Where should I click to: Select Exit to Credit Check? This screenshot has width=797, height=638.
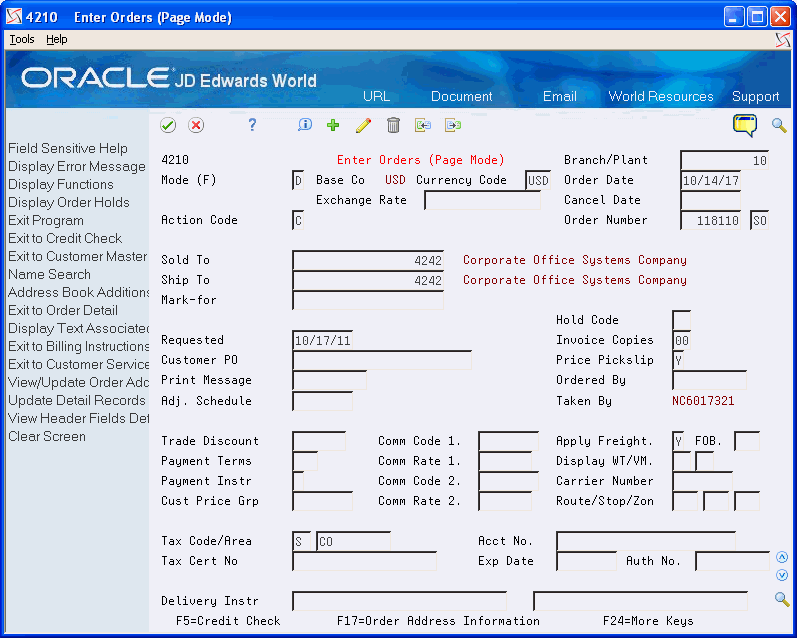pos(65,238)
